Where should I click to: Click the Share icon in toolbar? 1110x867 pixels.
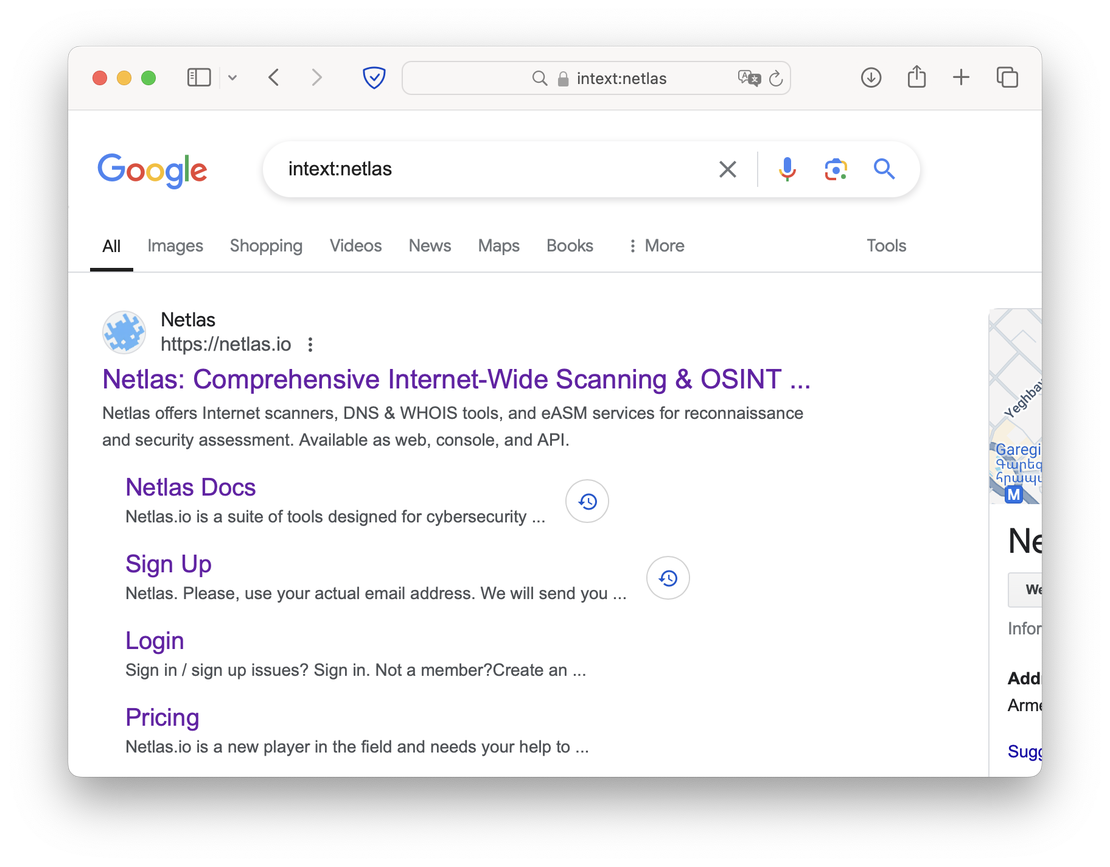click(916, 77)
